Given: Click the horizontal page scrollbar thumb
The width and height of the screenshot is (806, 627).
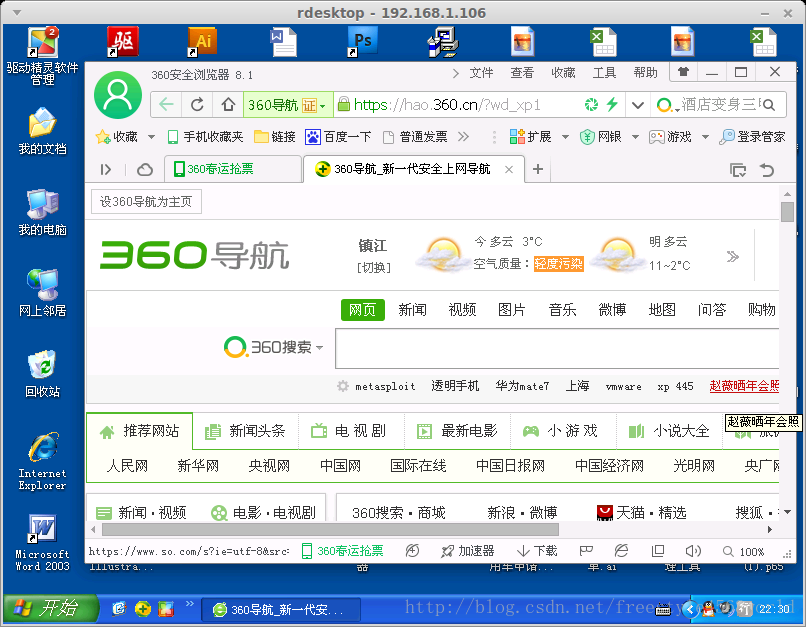Looking at the screenshot, I should click(330, 529).
